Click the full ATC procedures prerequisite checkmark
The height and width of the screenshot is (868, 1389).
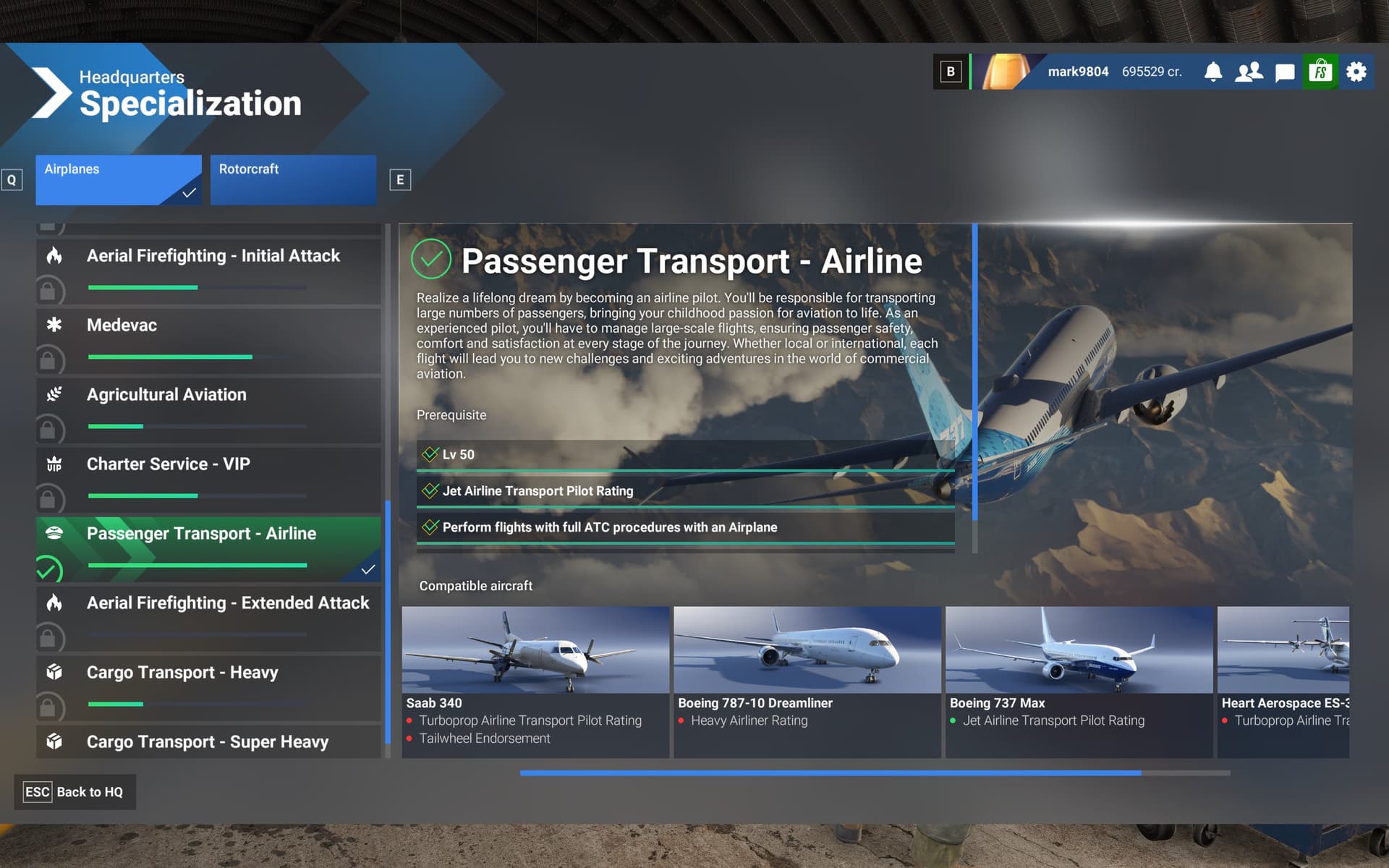pos(430,527)
